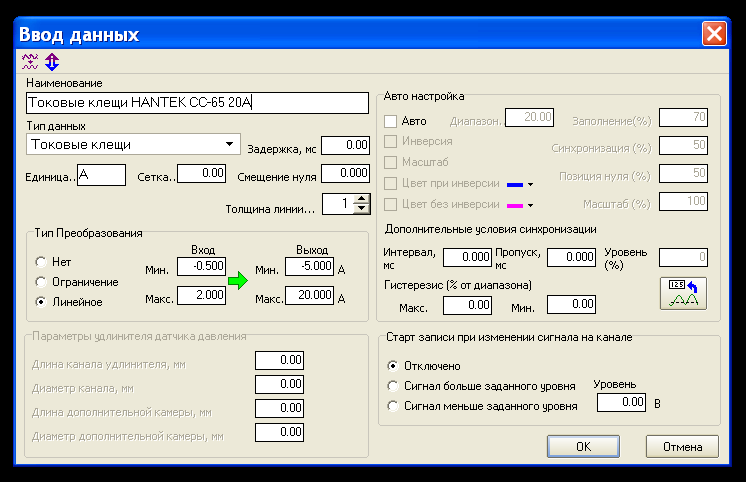Enable the Авто checkbox
Viewport: 746px width, 482px height.
coord(391,121)
